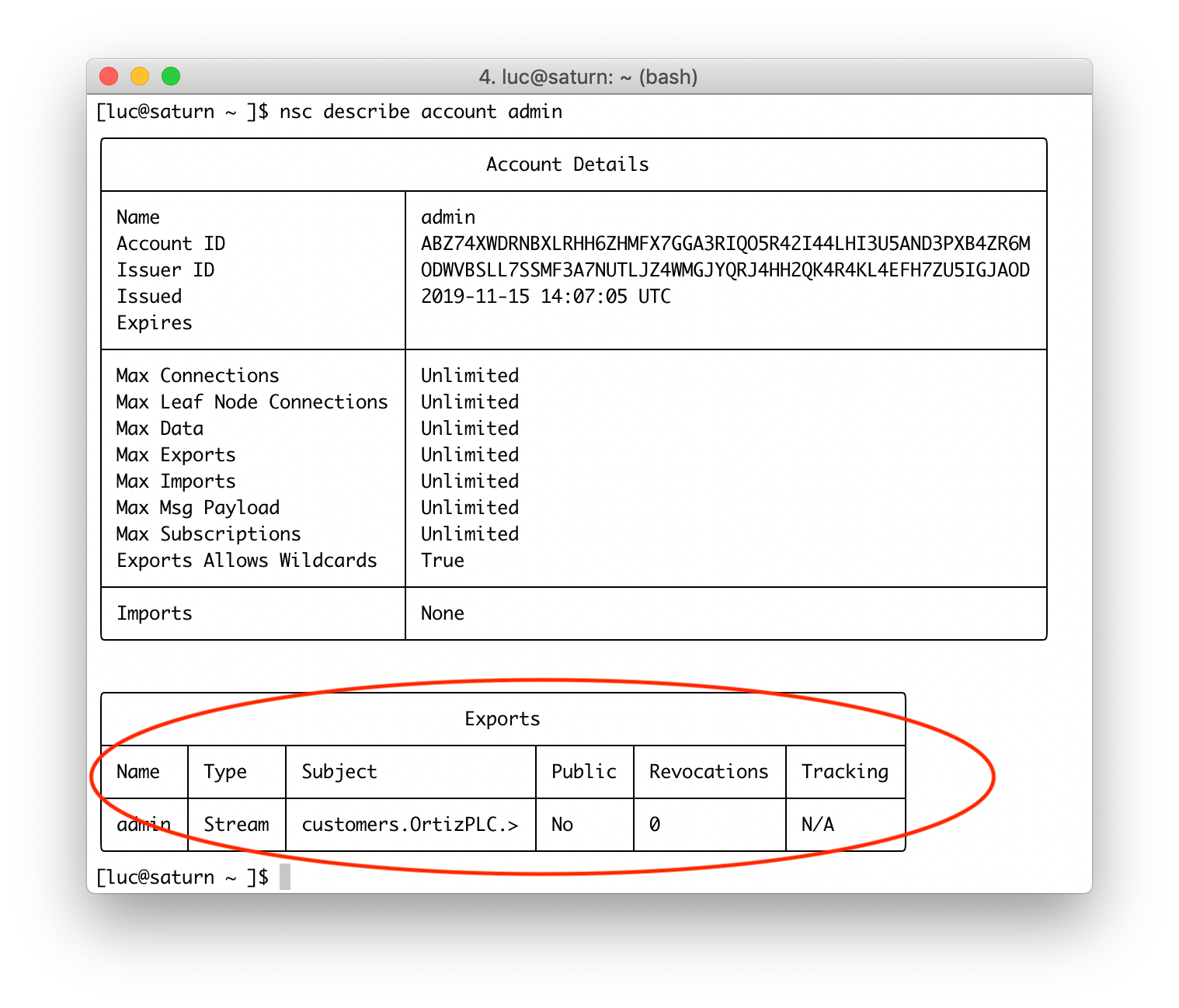
Task: Click the Account Details section title
Action: pyautogui.click(x=568, y=164)
